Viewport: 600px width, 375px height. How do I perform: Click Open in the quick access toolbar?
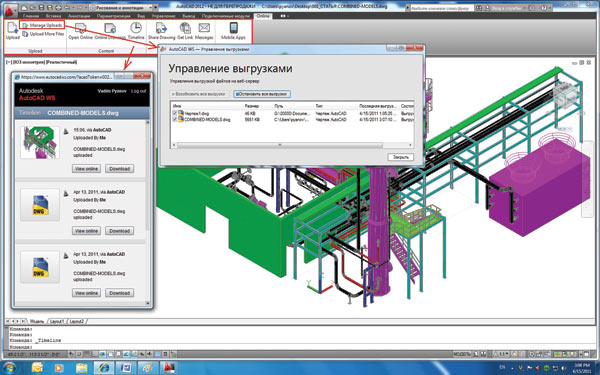click(x=33, y=7)
